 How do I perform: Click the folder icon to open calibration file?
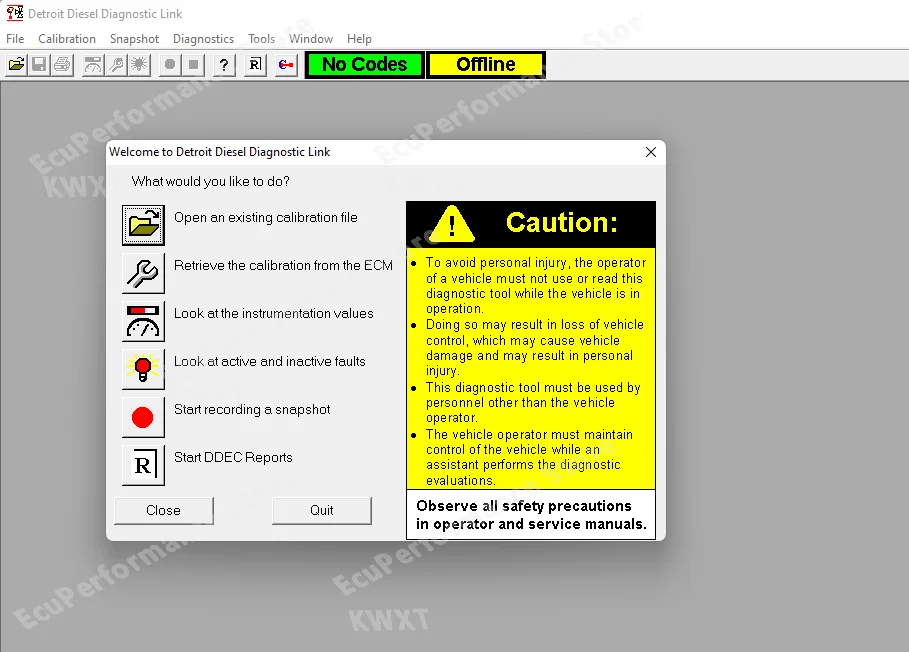point(143,225)
